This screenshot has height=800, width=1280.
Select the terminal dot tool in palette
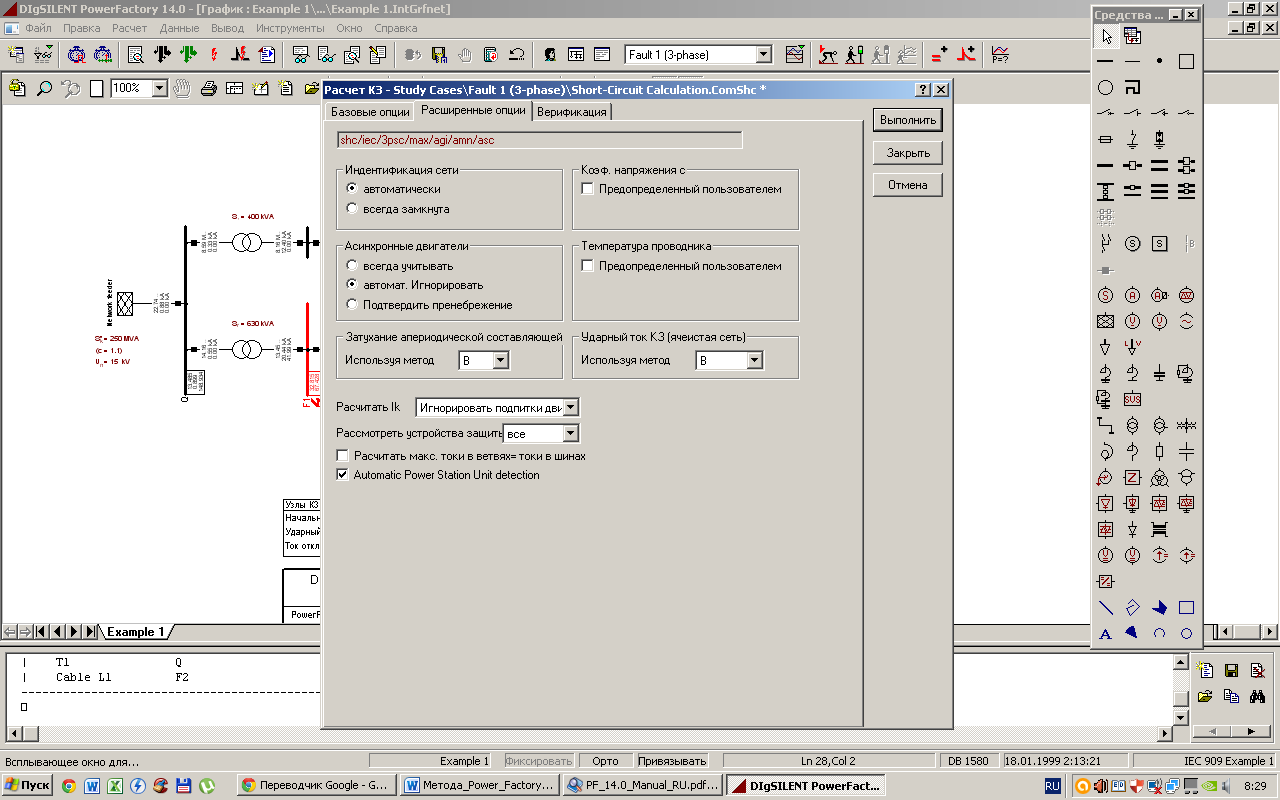click(1159, 61)
